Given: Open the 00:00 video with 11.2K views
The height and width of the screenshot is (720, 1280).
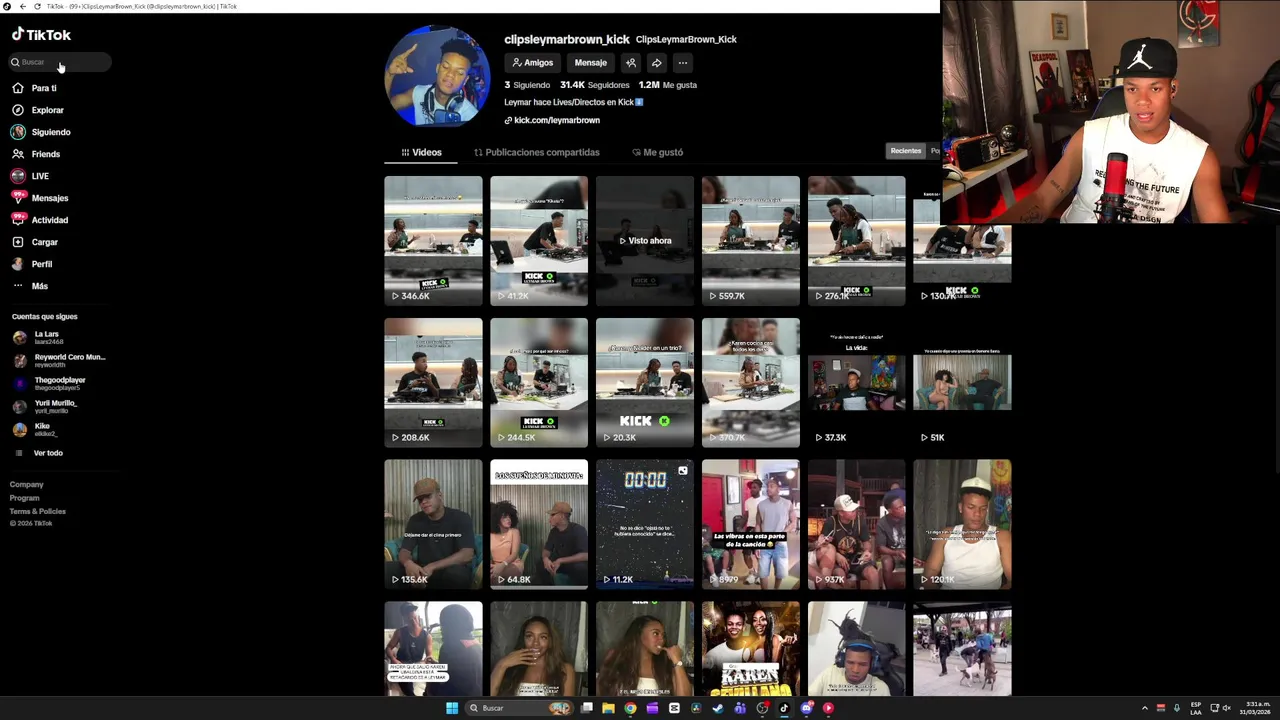Looking at the screenshot, I should coord(645,524).
